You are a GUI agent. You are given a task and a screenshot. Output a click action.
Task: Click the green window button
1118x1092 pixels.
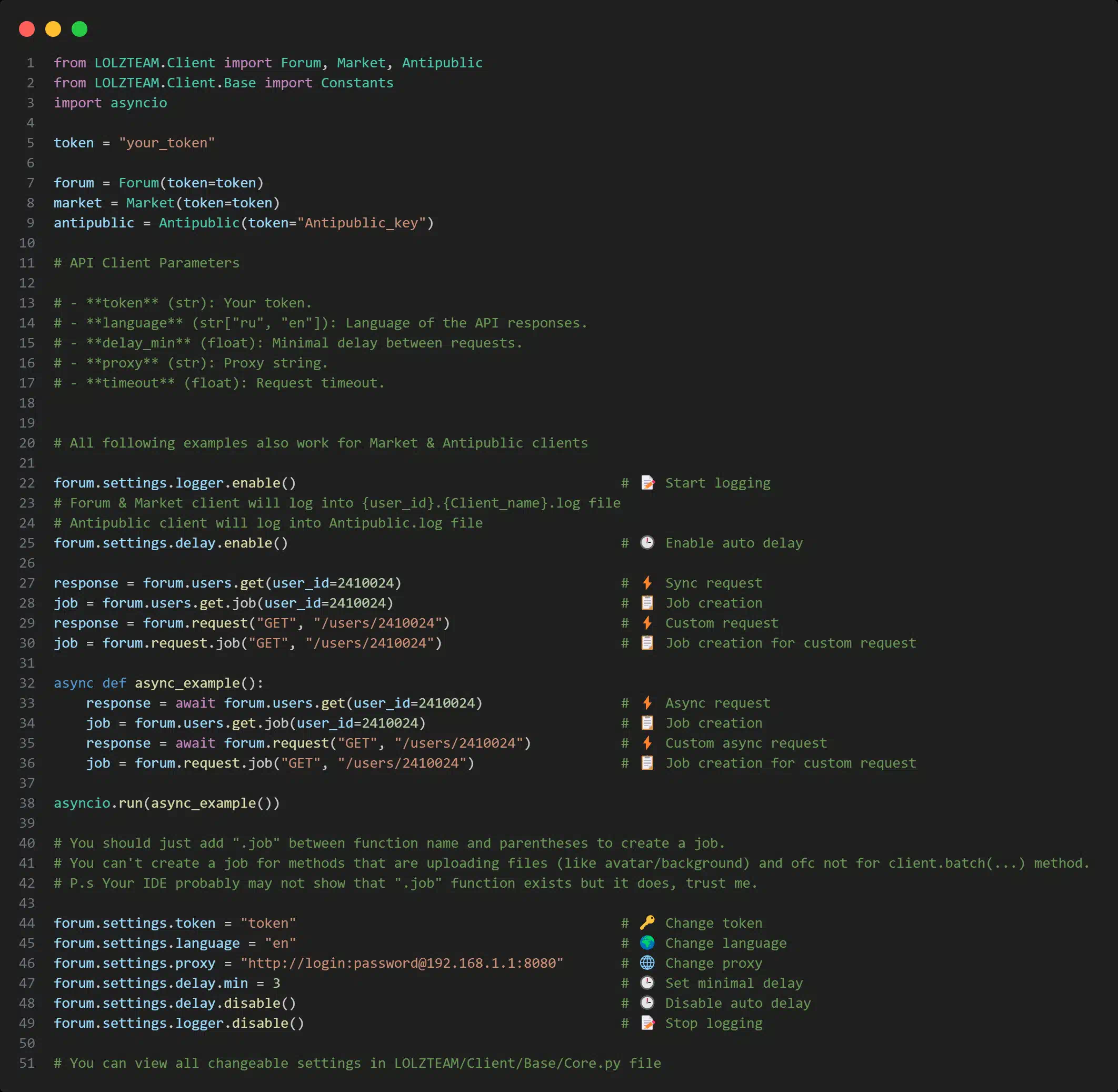click(79, 28)
